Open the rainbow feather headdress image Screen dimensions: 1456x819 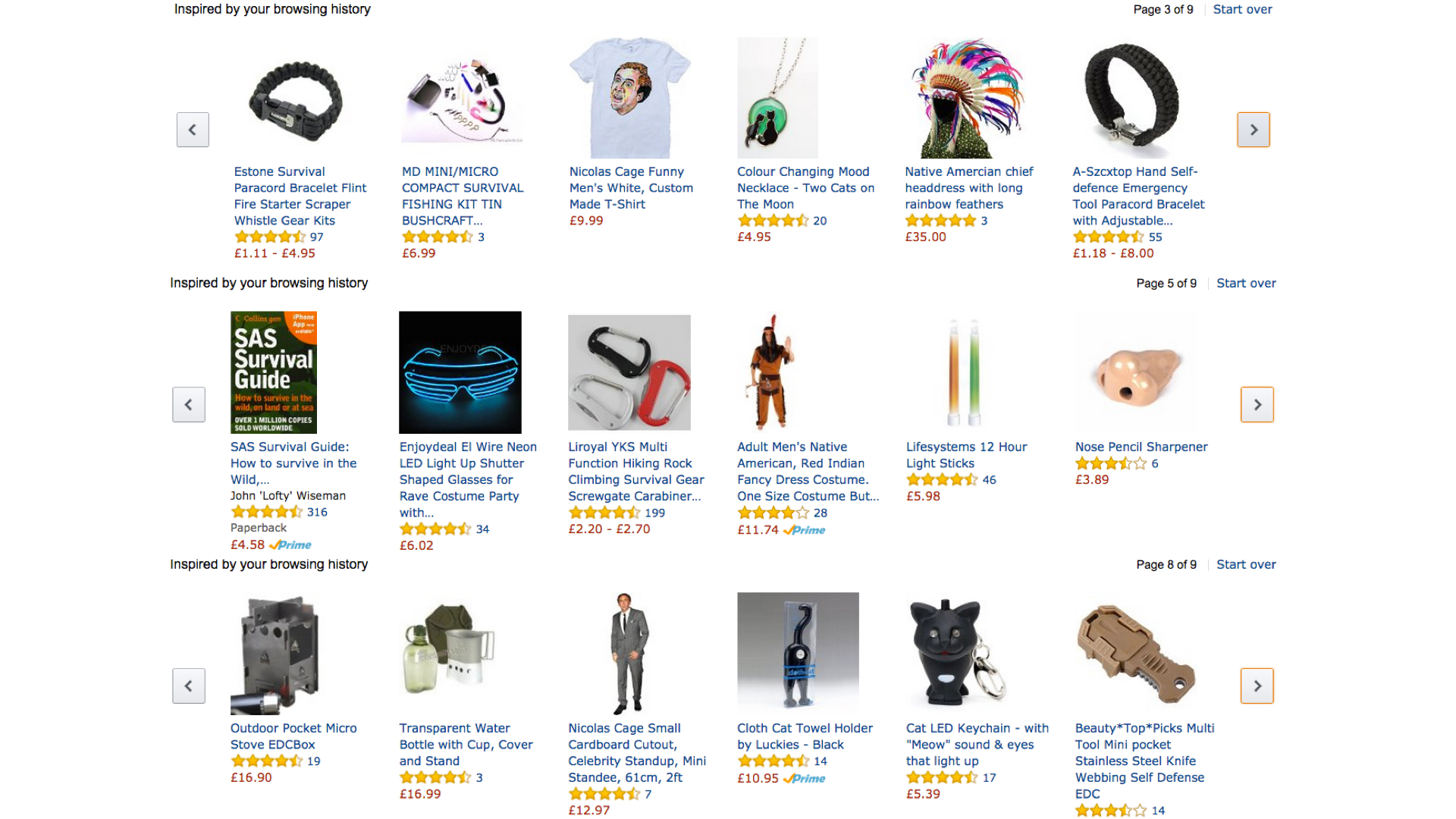click(x=966, y=98)
